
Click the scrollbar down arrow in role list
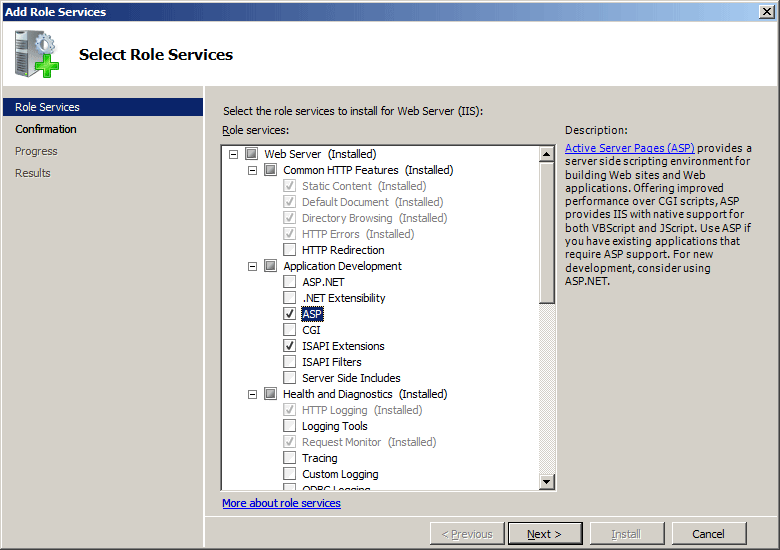(546, 482)
